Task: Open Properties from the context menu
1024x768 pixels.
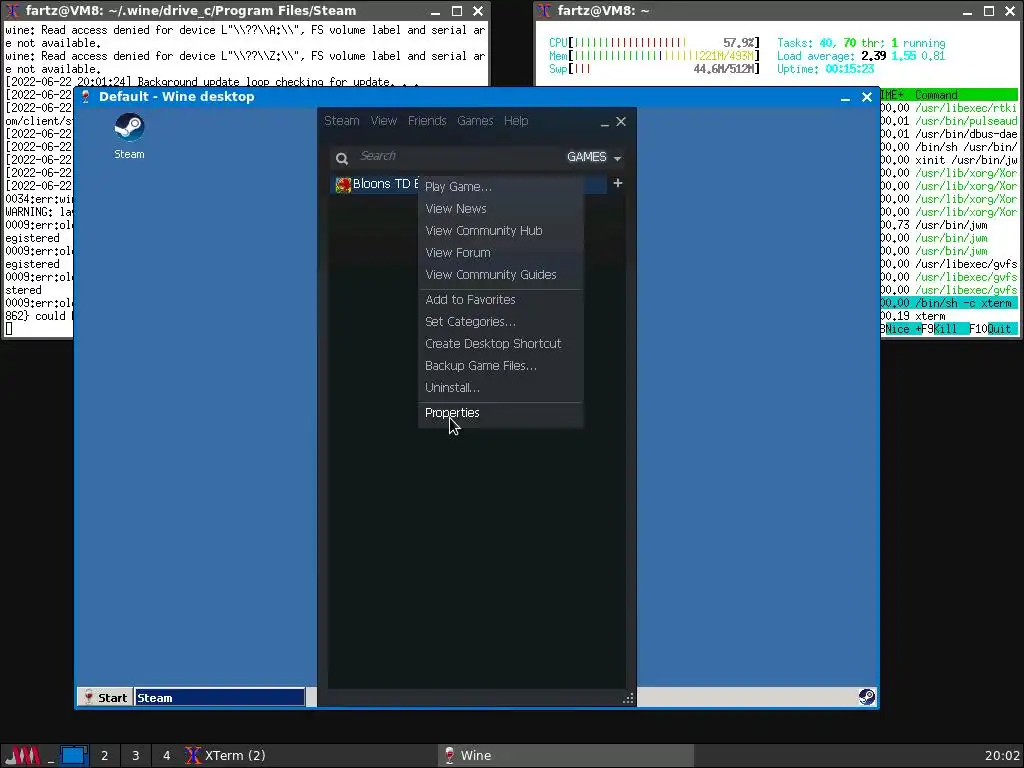Action: (x=500, y=413)
